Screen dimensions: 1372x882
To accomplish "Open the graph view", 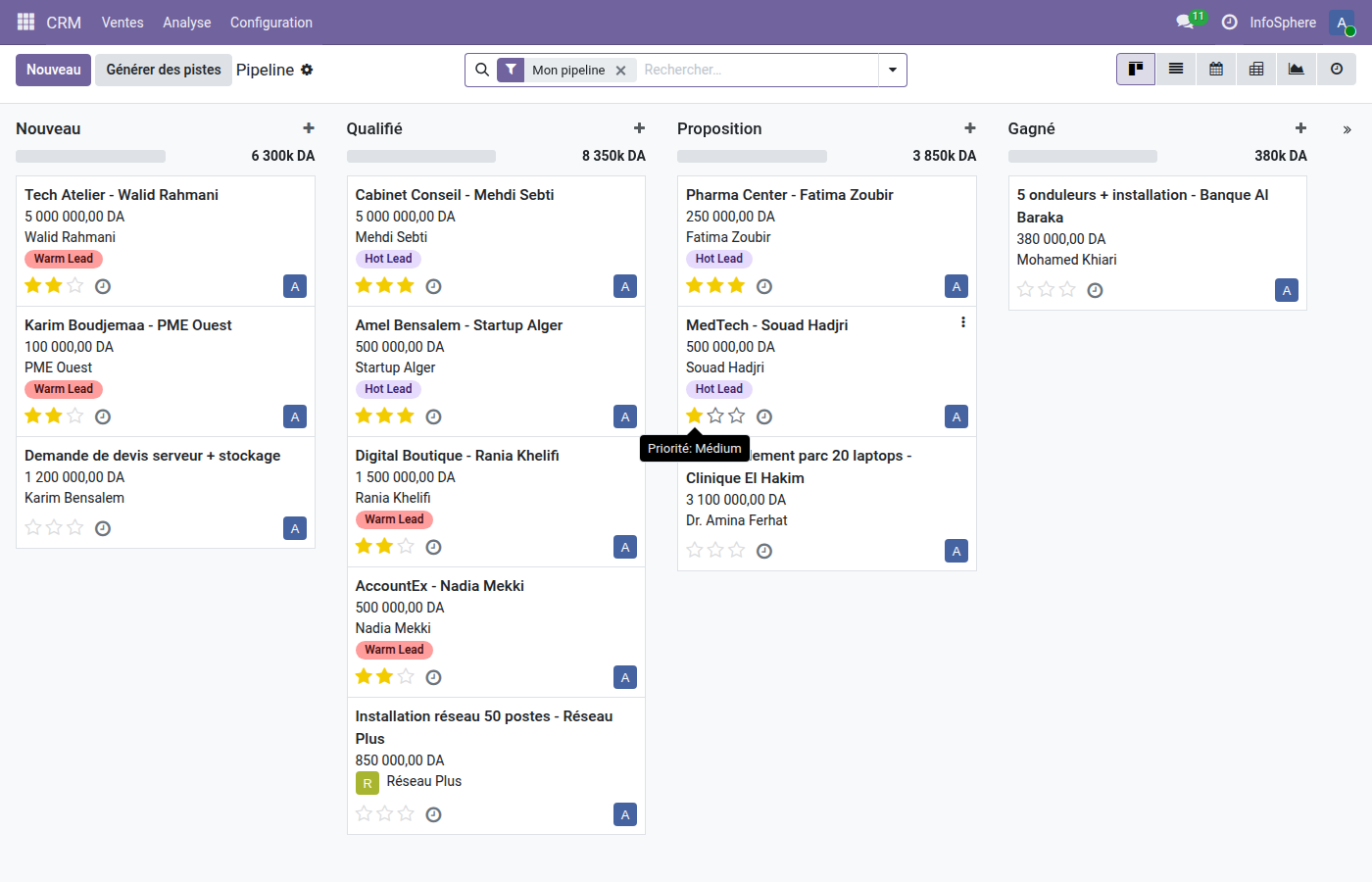I will (1296, 70).
